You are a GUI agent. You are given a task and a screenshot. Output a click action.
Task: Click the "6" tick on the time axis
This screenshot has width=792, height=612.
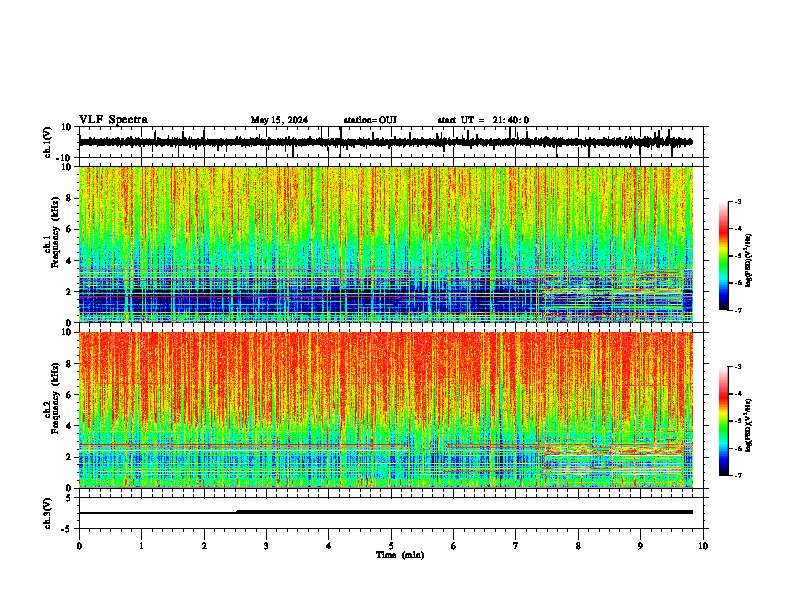[x=454, y=546]
